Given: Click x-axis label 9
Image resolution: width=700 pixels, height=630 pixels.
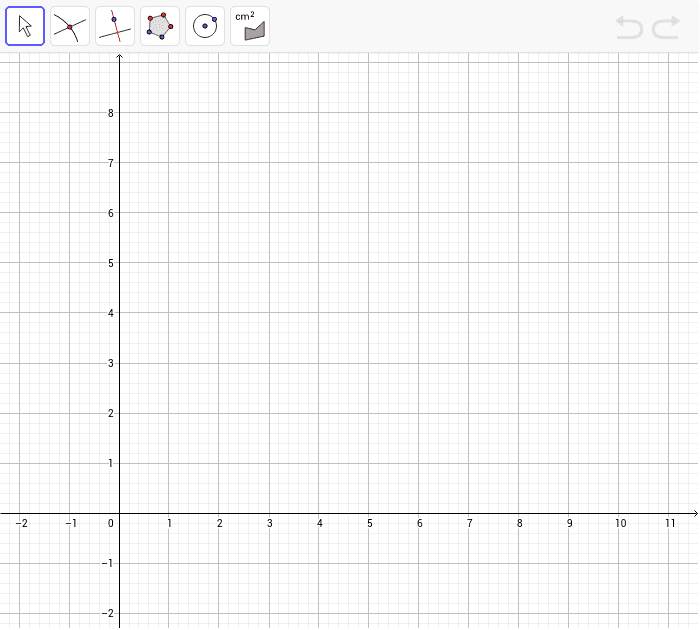Looking at the screenshot, I should pos(570,523).
